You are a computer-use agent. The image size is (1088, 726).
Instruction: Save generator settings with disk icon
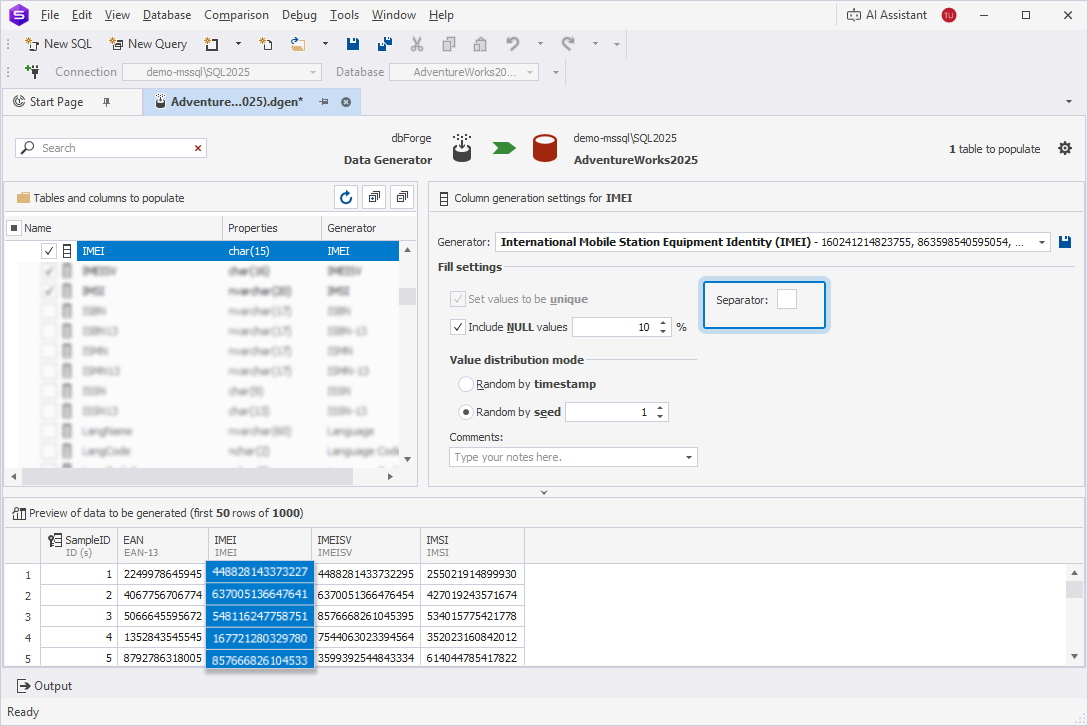1065,242
